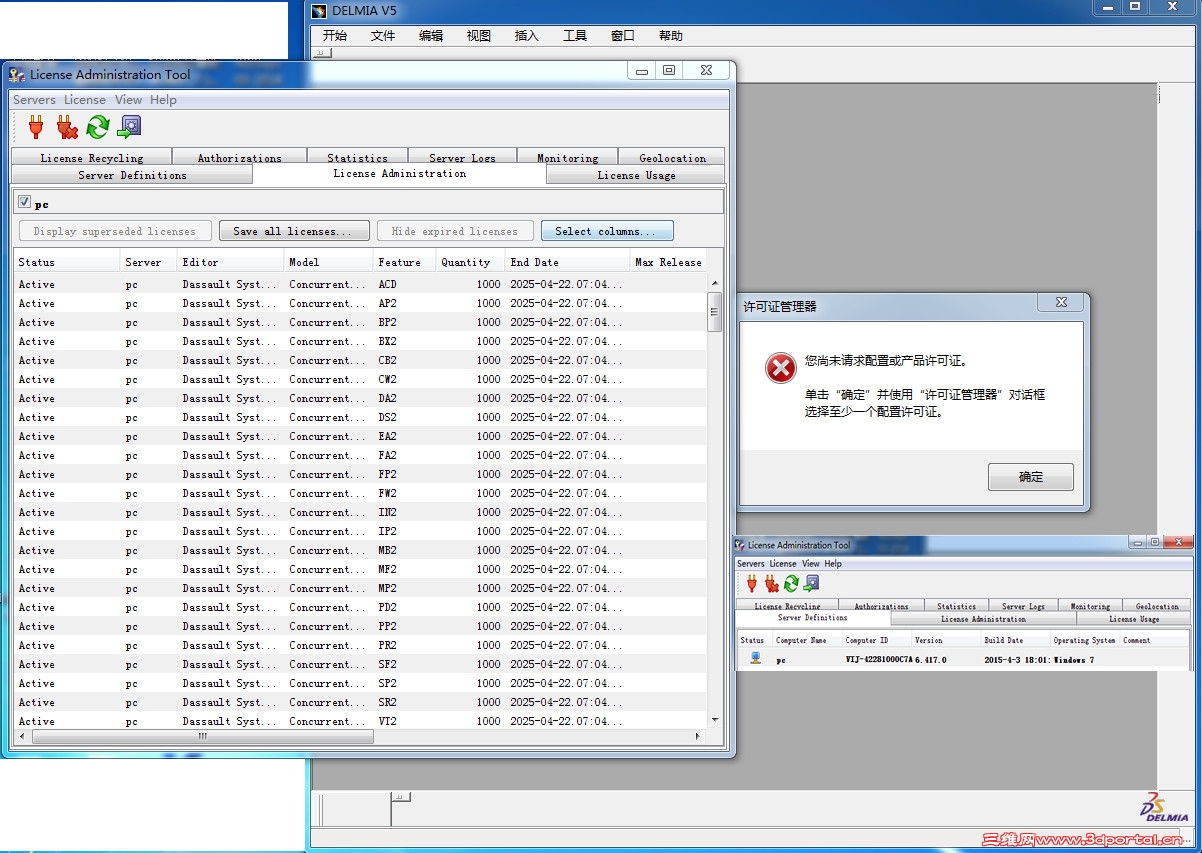
Task: Open 窗口 menu in DELMIA V5
Action: pos(623,36)
